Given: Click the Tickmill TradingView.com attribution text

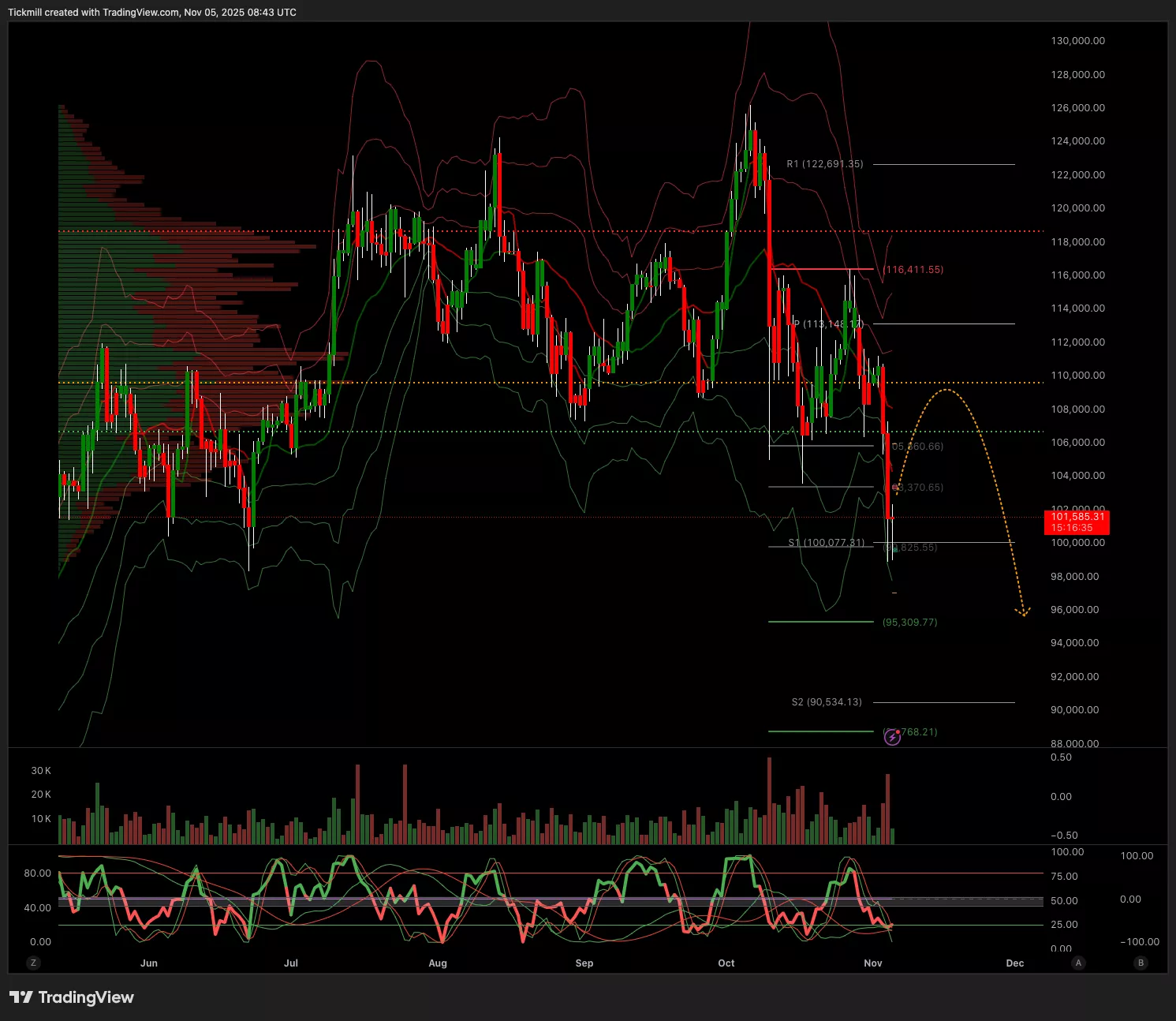Looking at the screenshot, I should [x=152, y=13].
